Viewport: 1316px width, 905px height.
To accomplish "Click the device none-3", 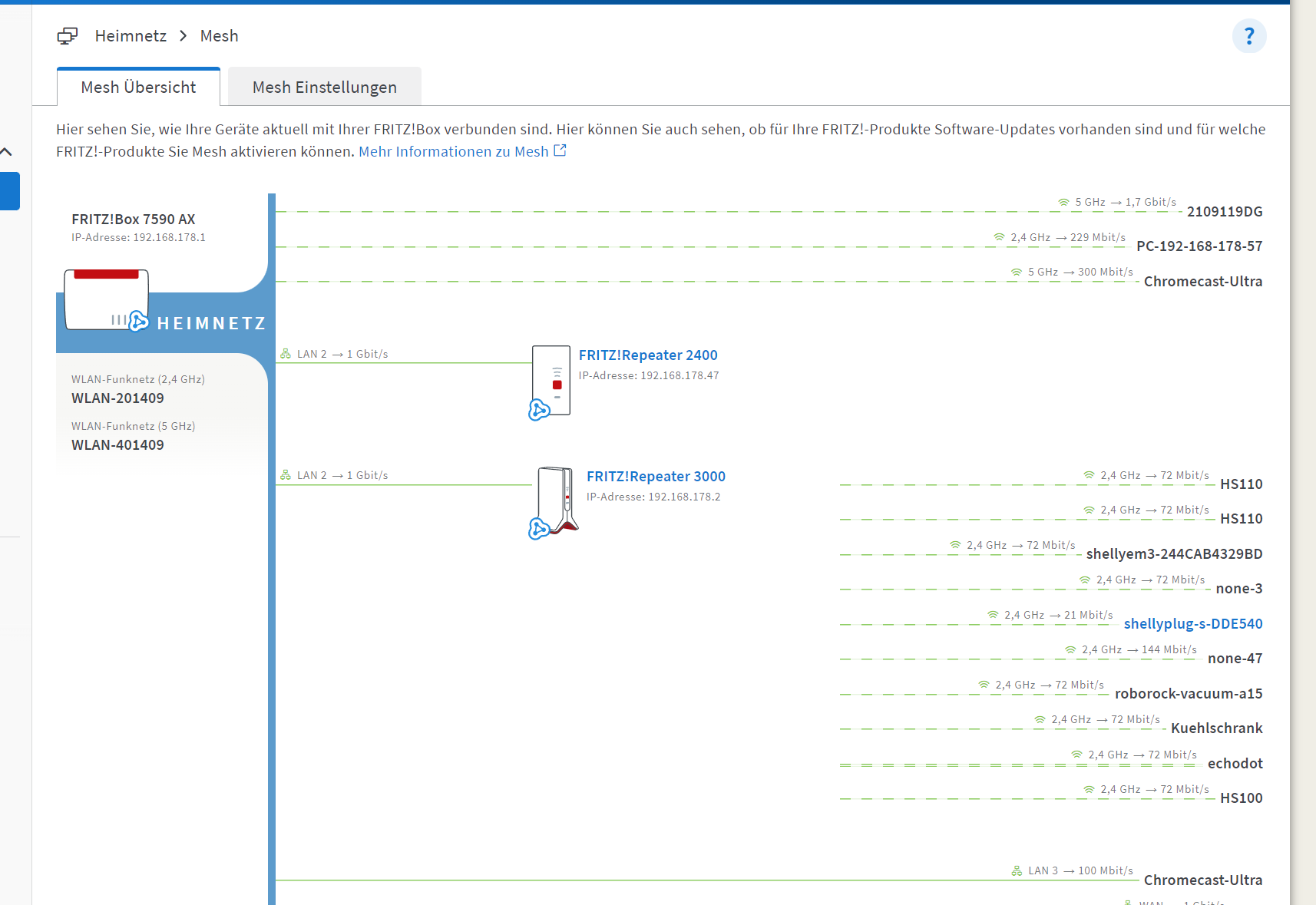I will click(x=1239, y=589).
